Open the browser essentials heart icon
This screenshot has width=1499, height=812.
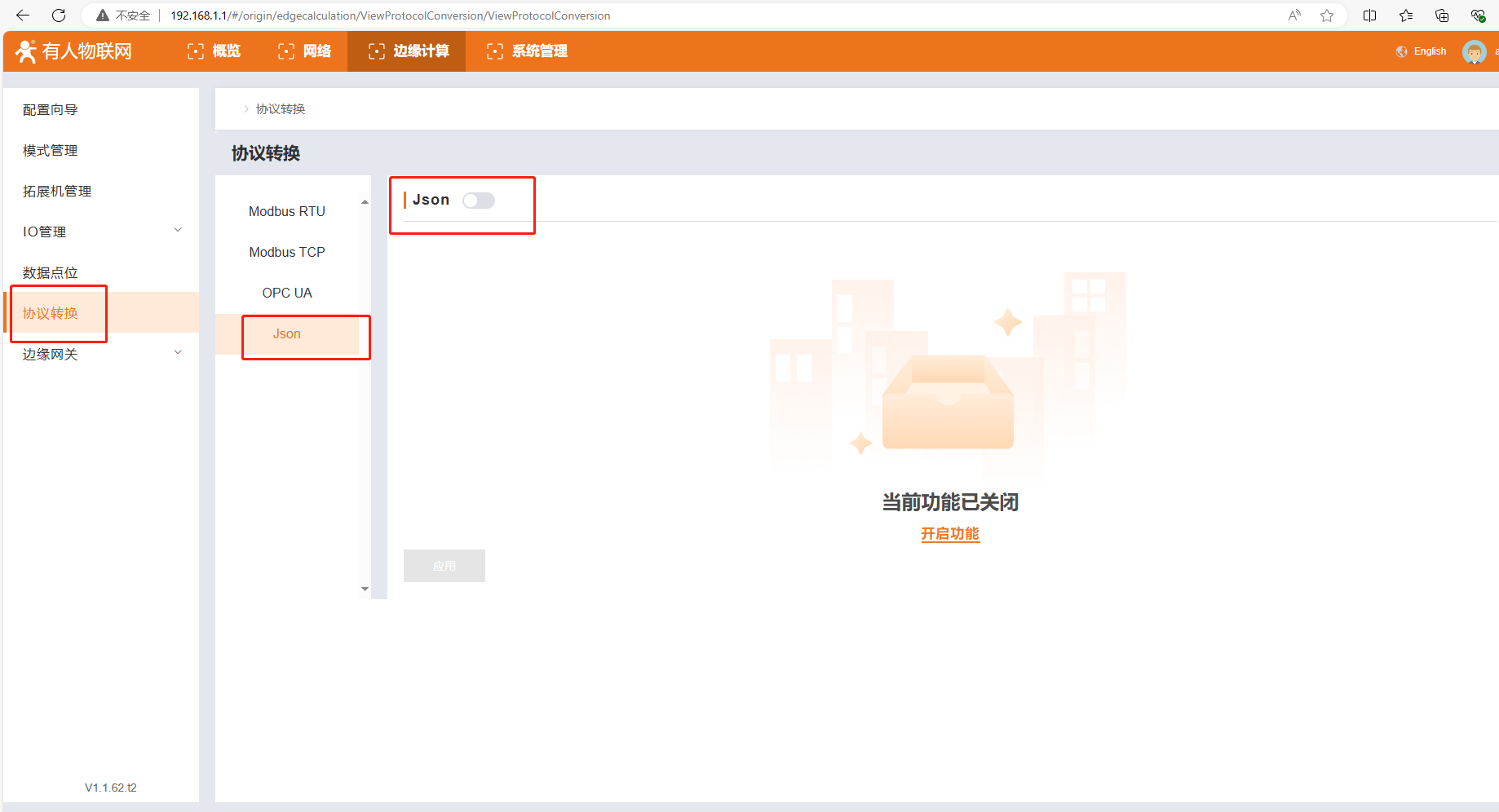coord(1478,15)
